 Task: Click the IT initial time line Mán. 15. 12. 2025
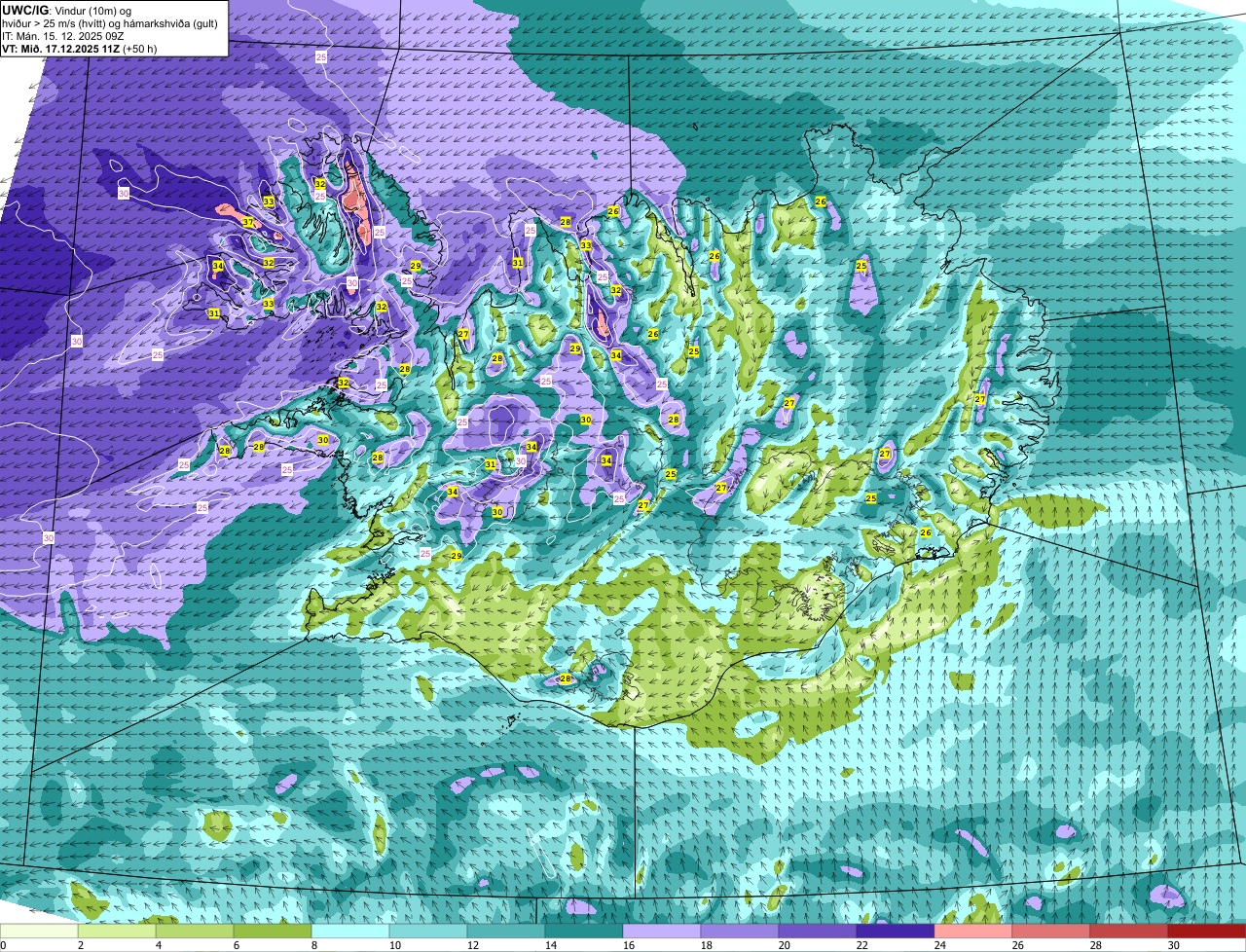[61, 35]
